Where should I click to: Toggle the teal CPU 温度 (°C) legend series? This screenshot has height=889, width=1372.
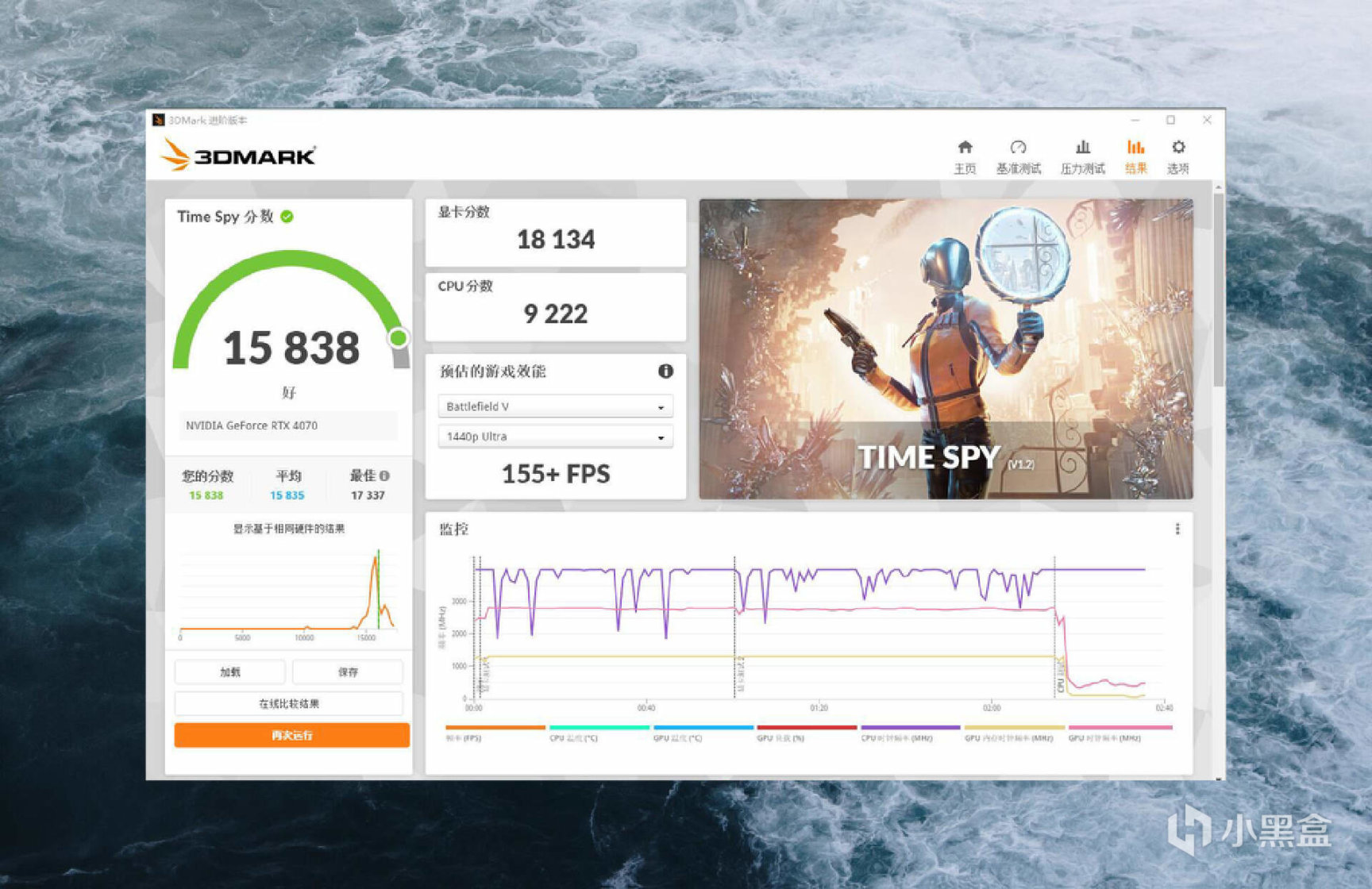[599, 733]
